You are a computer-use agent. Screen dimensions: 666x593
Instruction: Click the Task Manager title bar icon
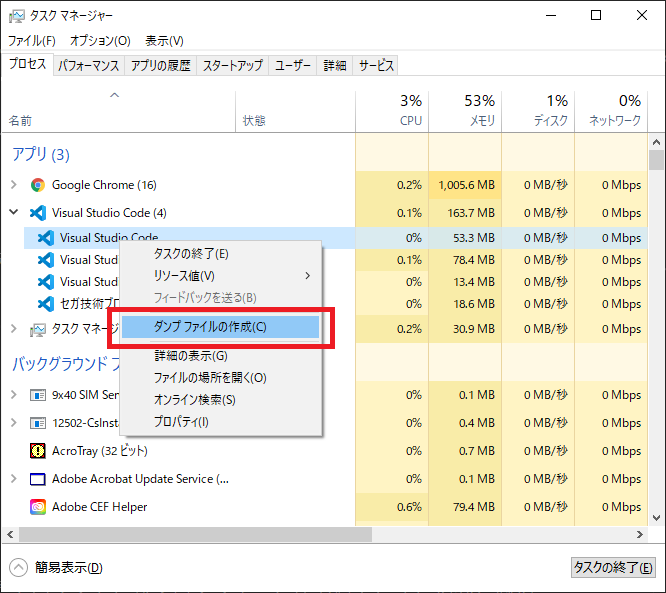tap(17, 16)
